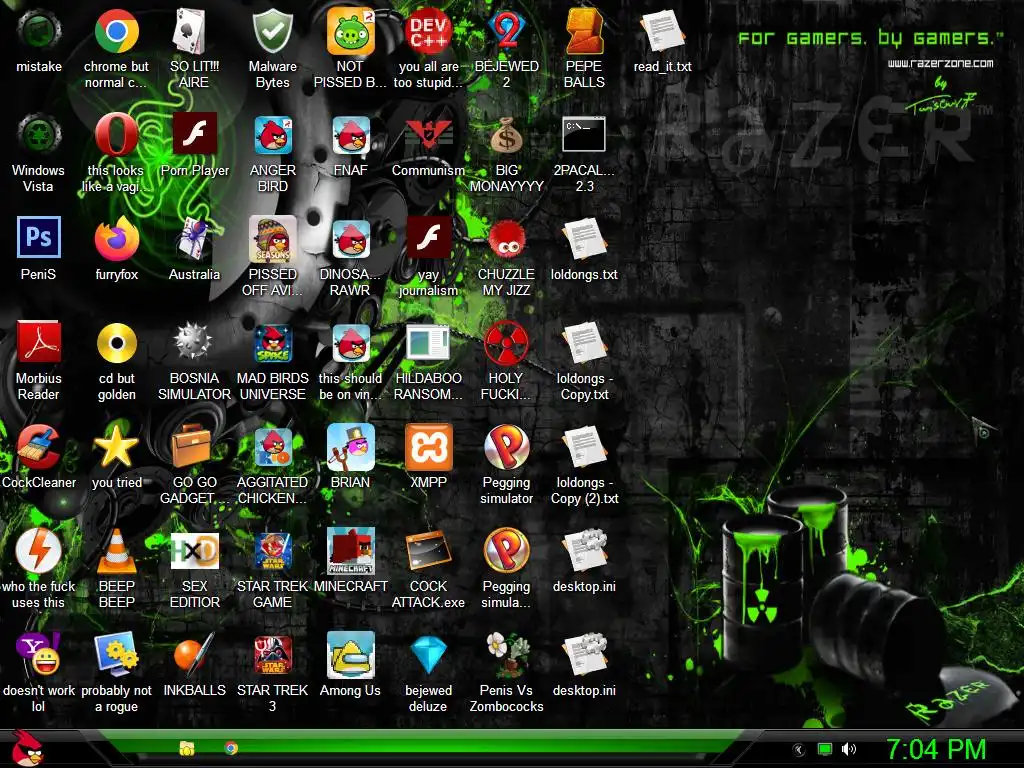Launch the PISSED OFF AVI... Seasons icon

click(x=272, y=239)
